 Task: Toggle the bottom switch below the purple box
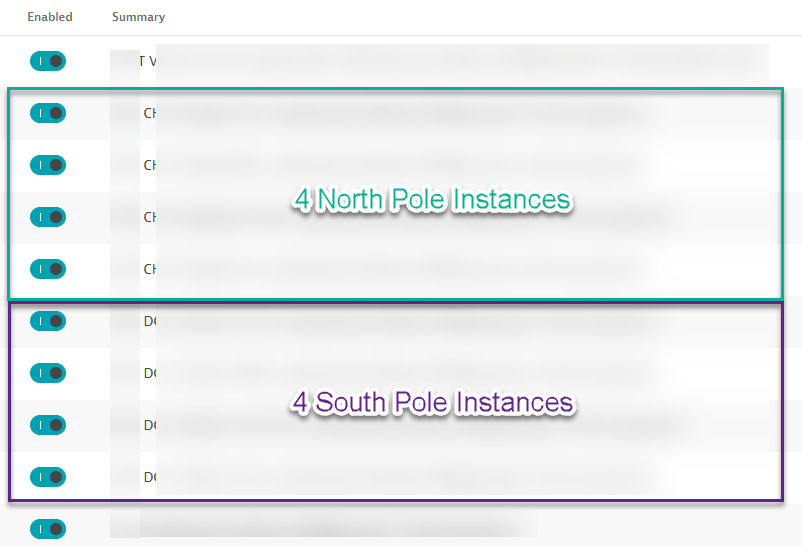[48, 529]
